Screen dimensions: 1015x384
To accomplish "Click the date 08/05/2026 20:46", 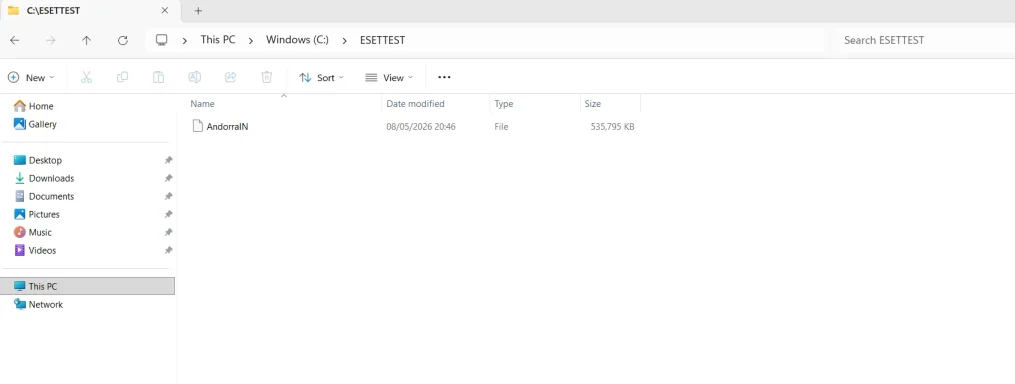I will [421, 127].
